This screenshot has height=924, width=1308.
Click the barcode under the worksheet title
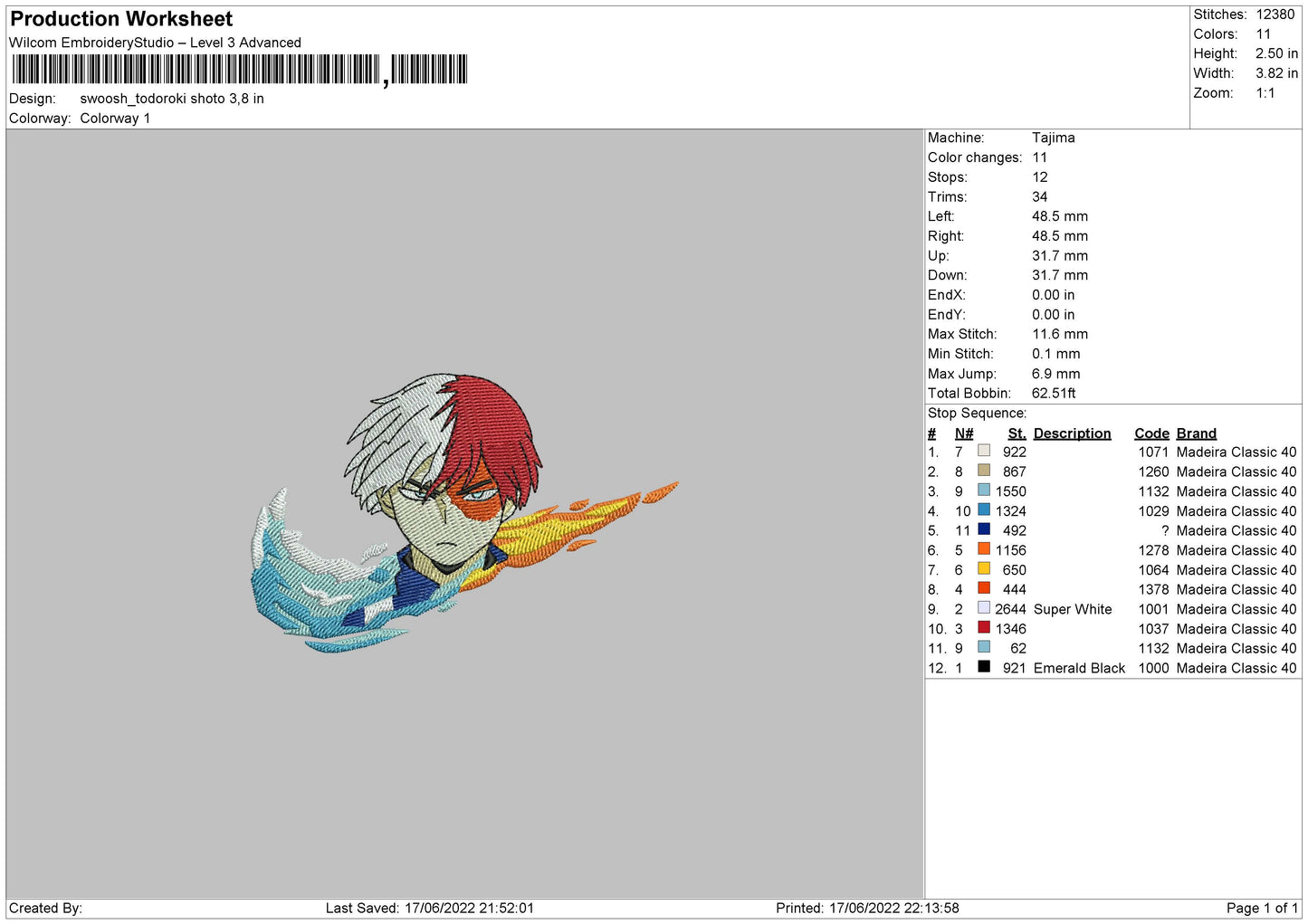pyautogui.click(x=240, y=70)
